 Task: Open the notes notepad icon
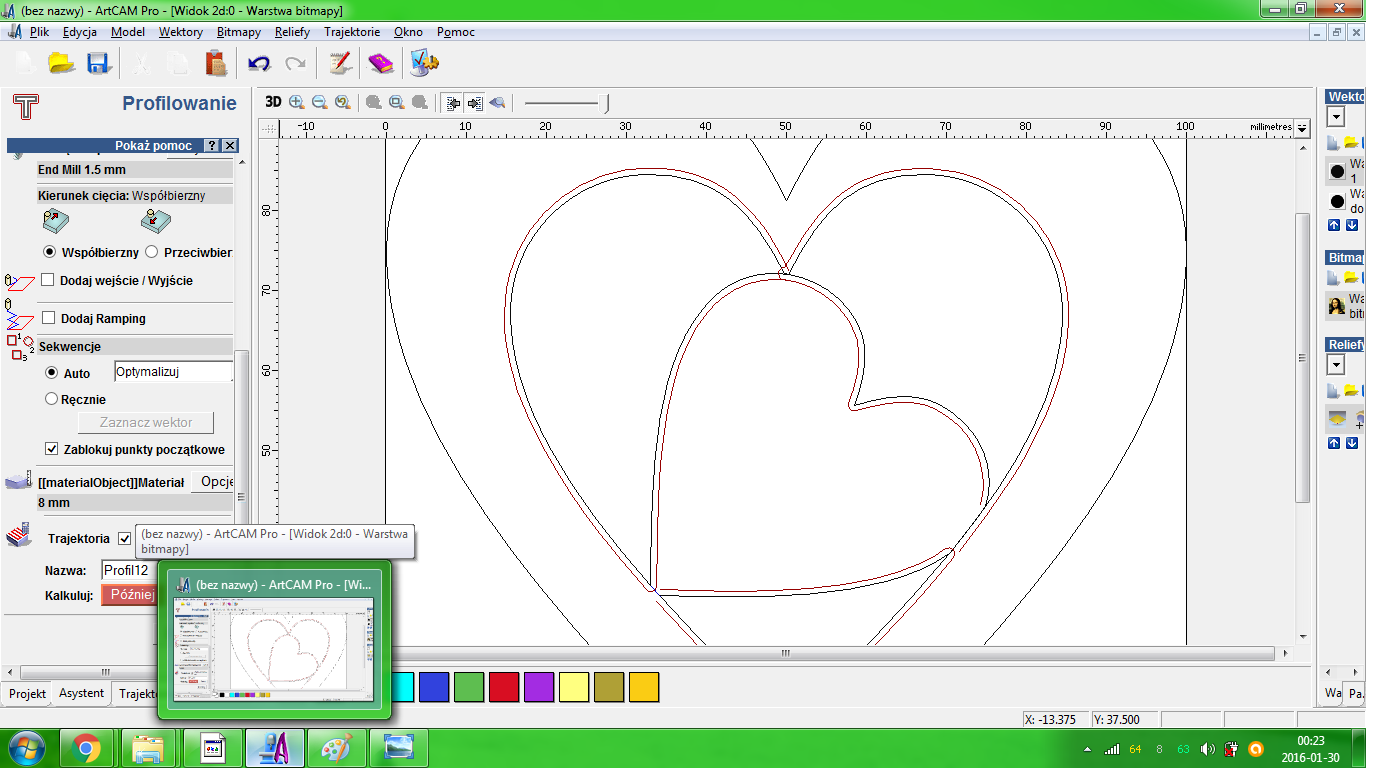[x=340, y=64]
